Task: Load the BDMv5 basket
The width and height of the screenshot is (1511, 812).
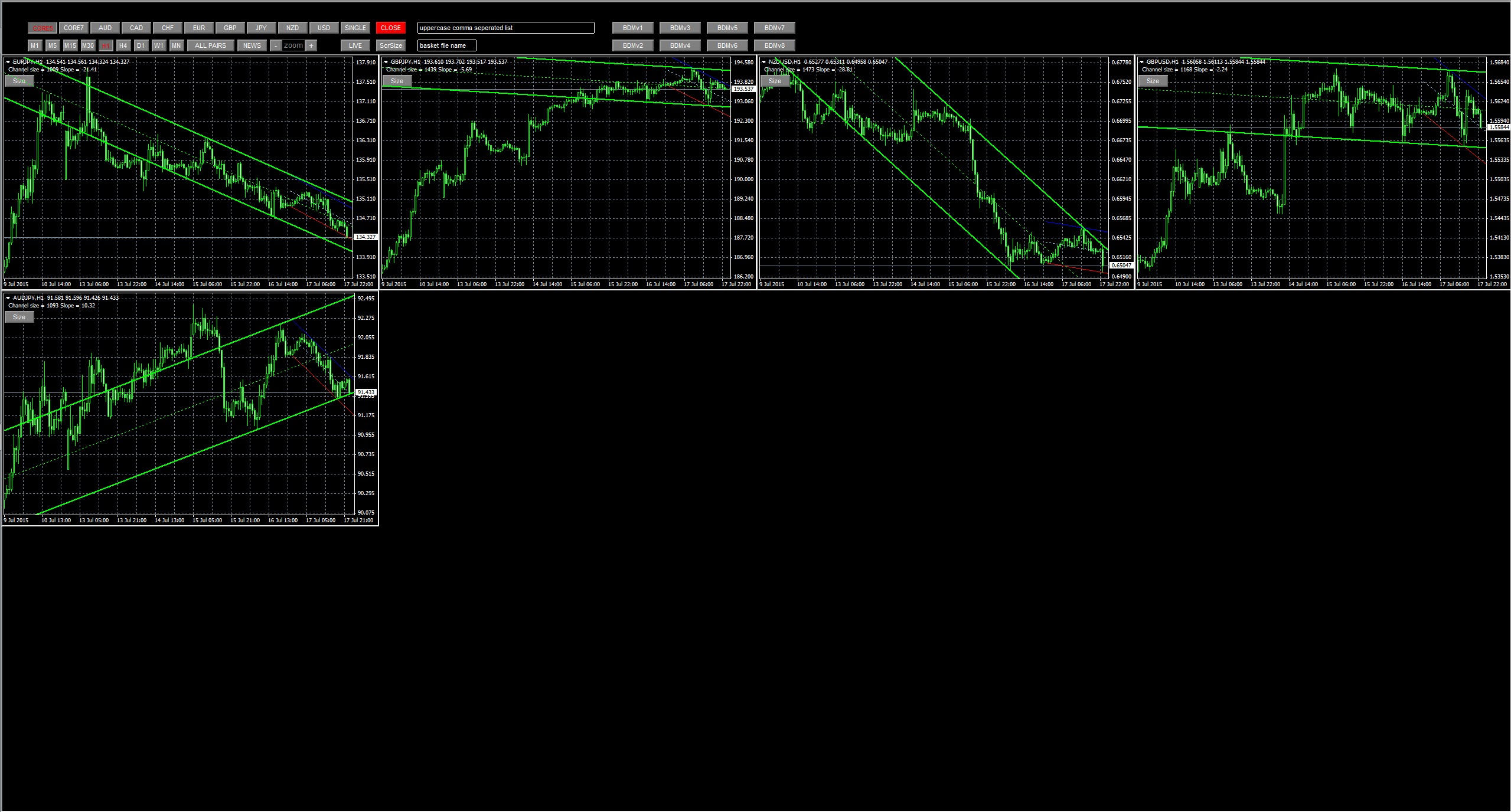Action: (x=727, y=28)
